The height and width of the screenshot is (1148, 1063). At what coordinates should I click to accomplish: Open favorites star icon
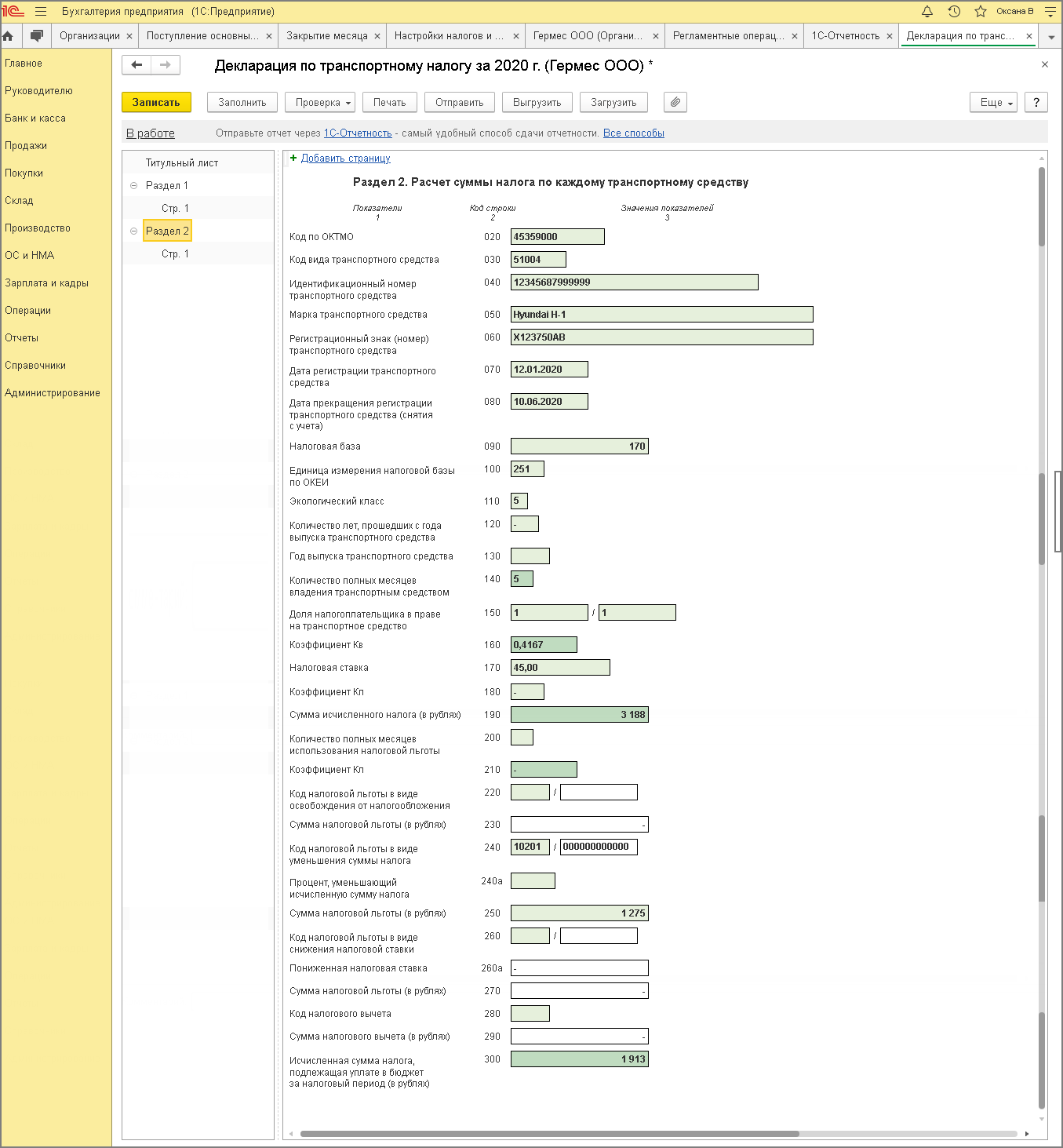pos(981,12)
